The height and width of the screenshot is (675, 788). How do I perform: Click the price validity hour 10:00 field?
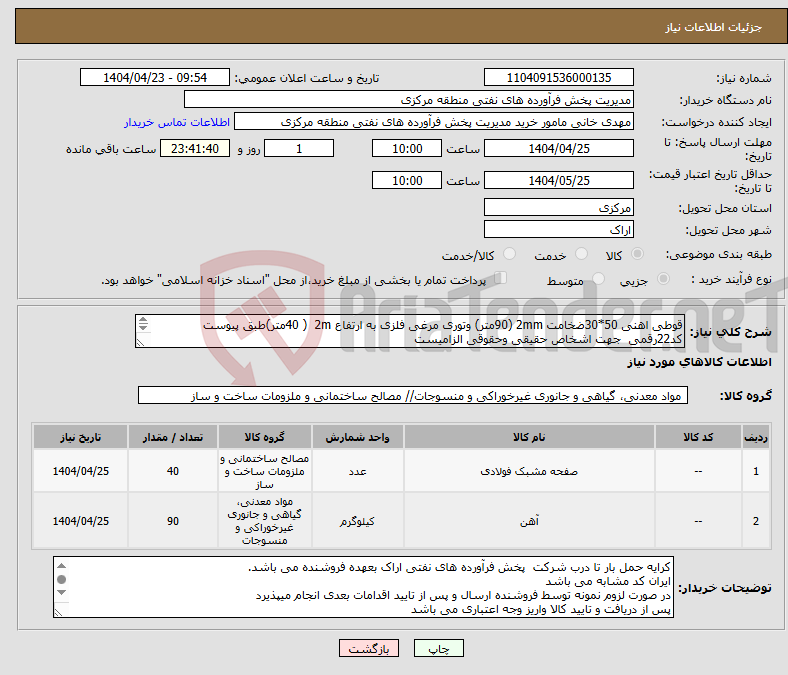407,180
